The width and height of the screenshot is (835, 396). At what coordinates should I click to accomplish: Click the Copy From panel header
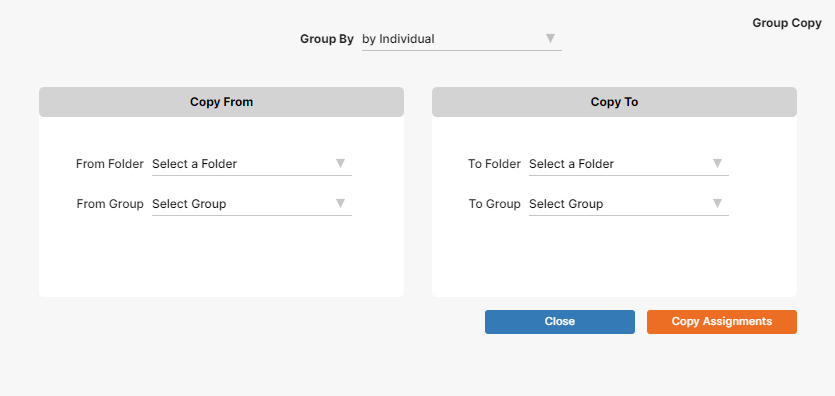pyautogui.click(x=222, y=102)
